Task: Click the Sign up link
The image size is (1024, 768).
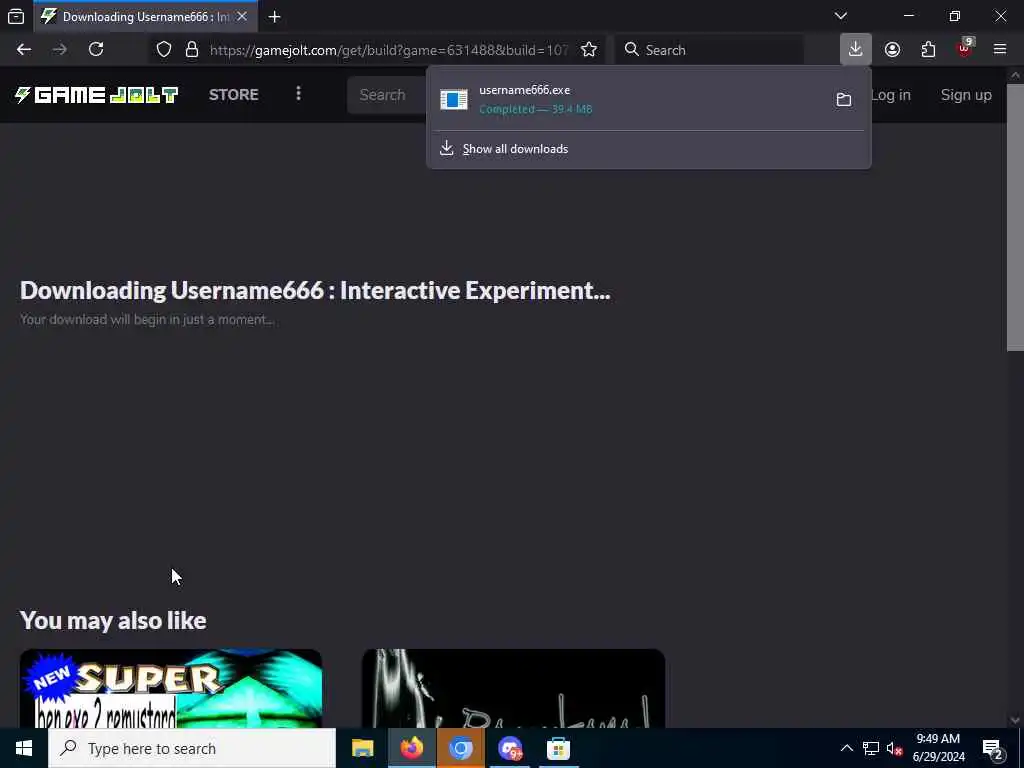Action: (966, 95)
